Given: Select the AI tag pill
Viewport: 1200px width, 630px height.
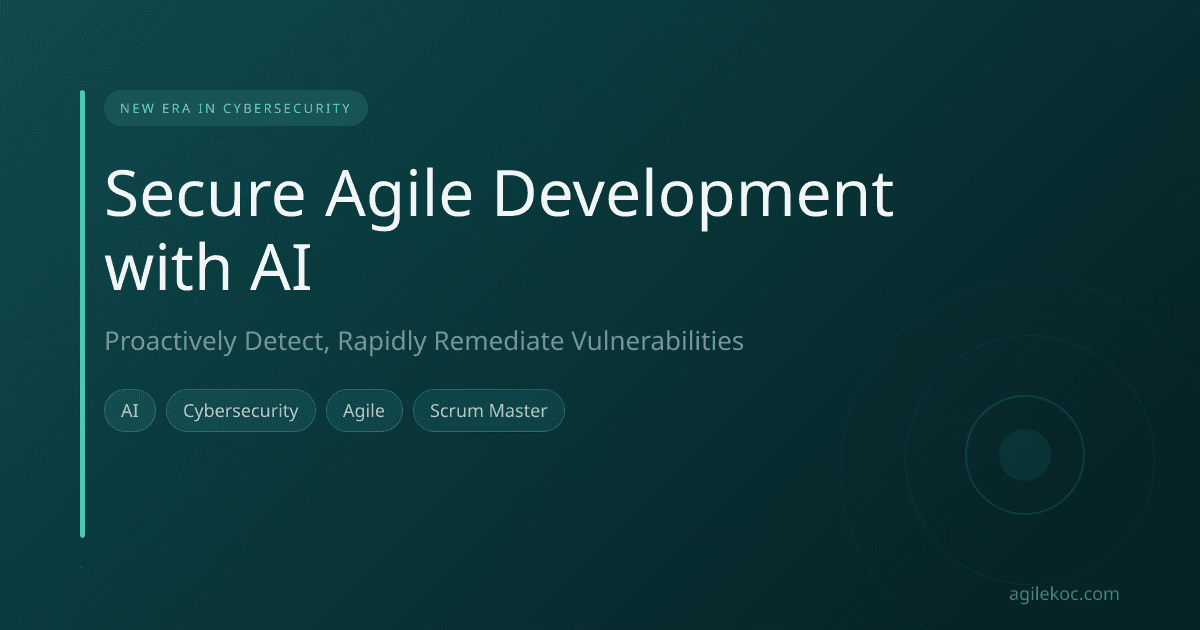Looking at the screenshot, I should click(x=130, y=411).
